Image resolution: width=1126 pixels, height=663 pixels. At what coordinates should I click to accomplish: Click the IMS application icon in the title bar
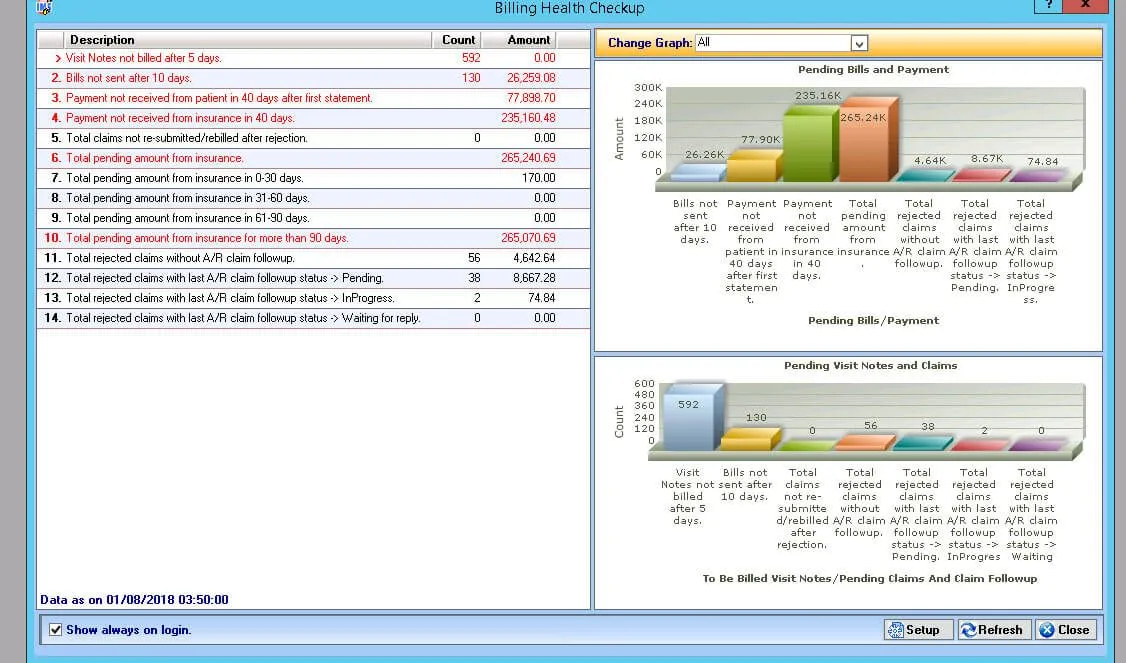(x=41, y=7)
